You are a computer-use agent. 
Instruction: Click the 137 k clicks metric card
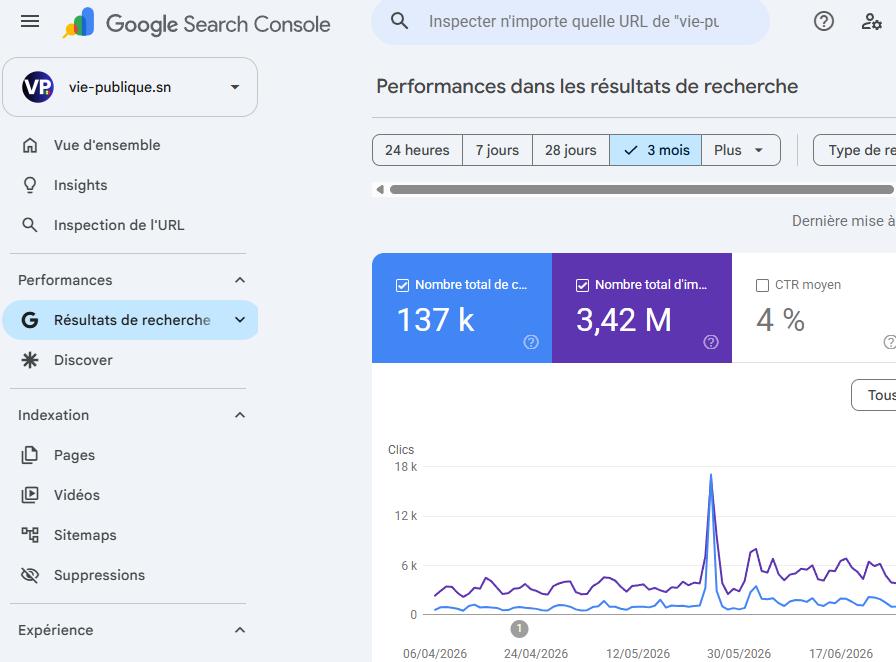[462, 308]
